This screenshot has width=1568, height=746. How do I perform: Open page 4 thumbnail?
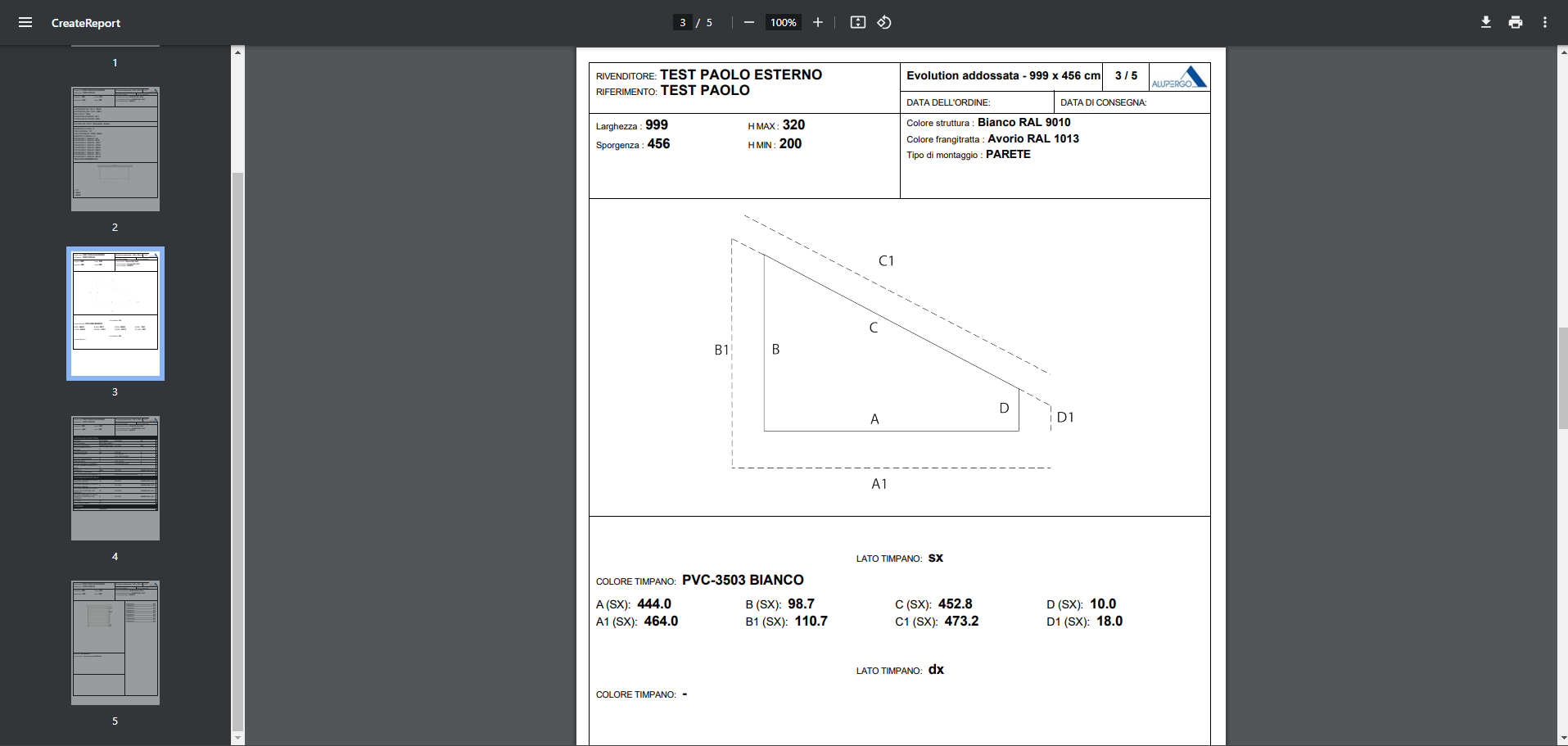[115, 478]
